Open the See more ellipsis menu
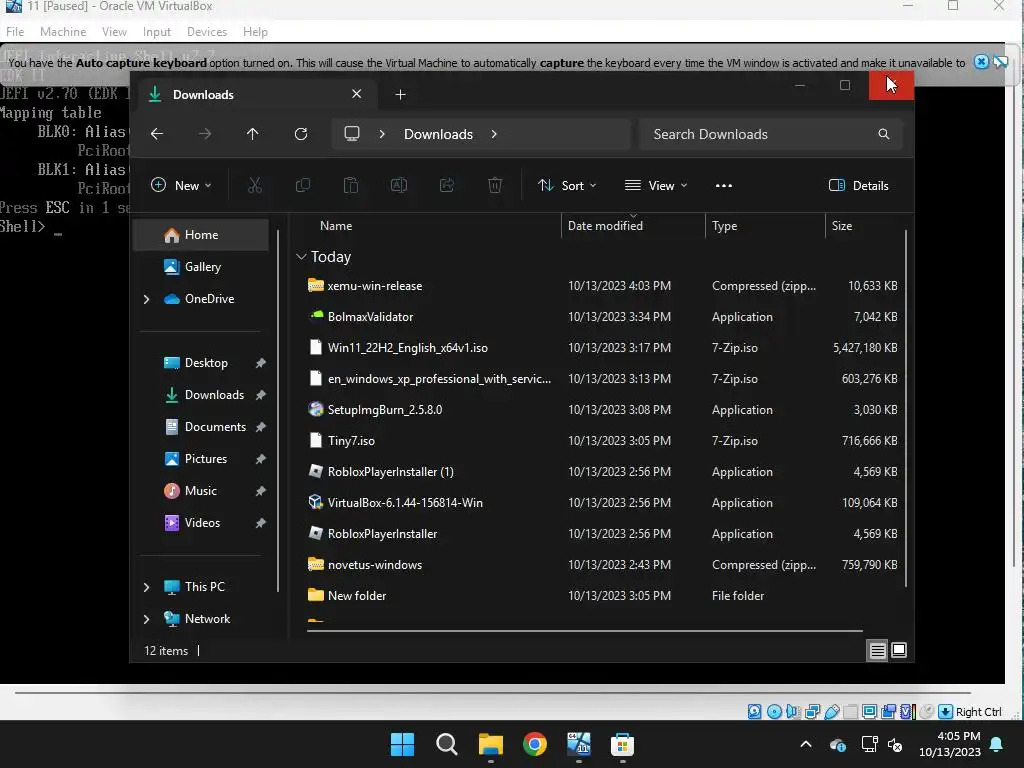 724,185
